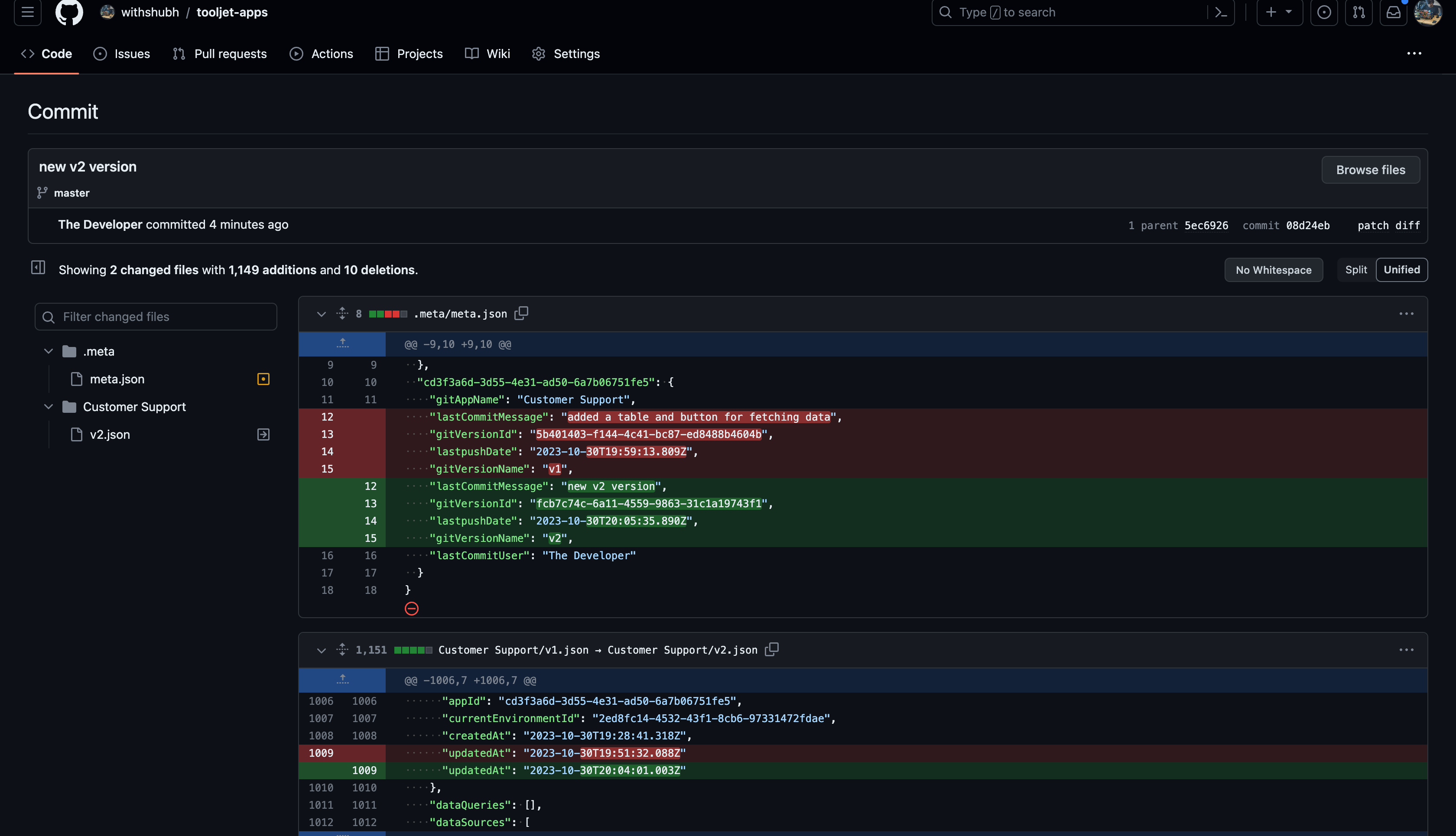Open the hamburger navigation menu
1456x836 pixels.
click(28, 12)
